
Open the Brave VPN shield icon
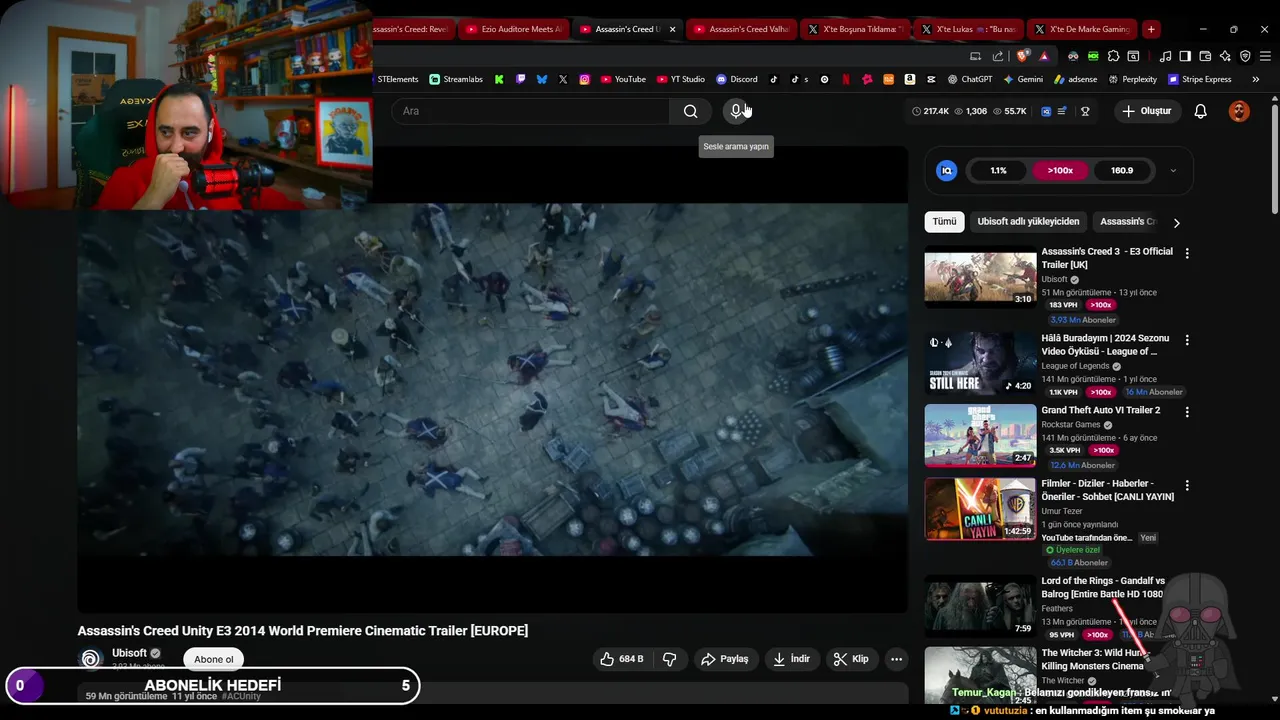pyautogui.click(x=1245, y=57)
